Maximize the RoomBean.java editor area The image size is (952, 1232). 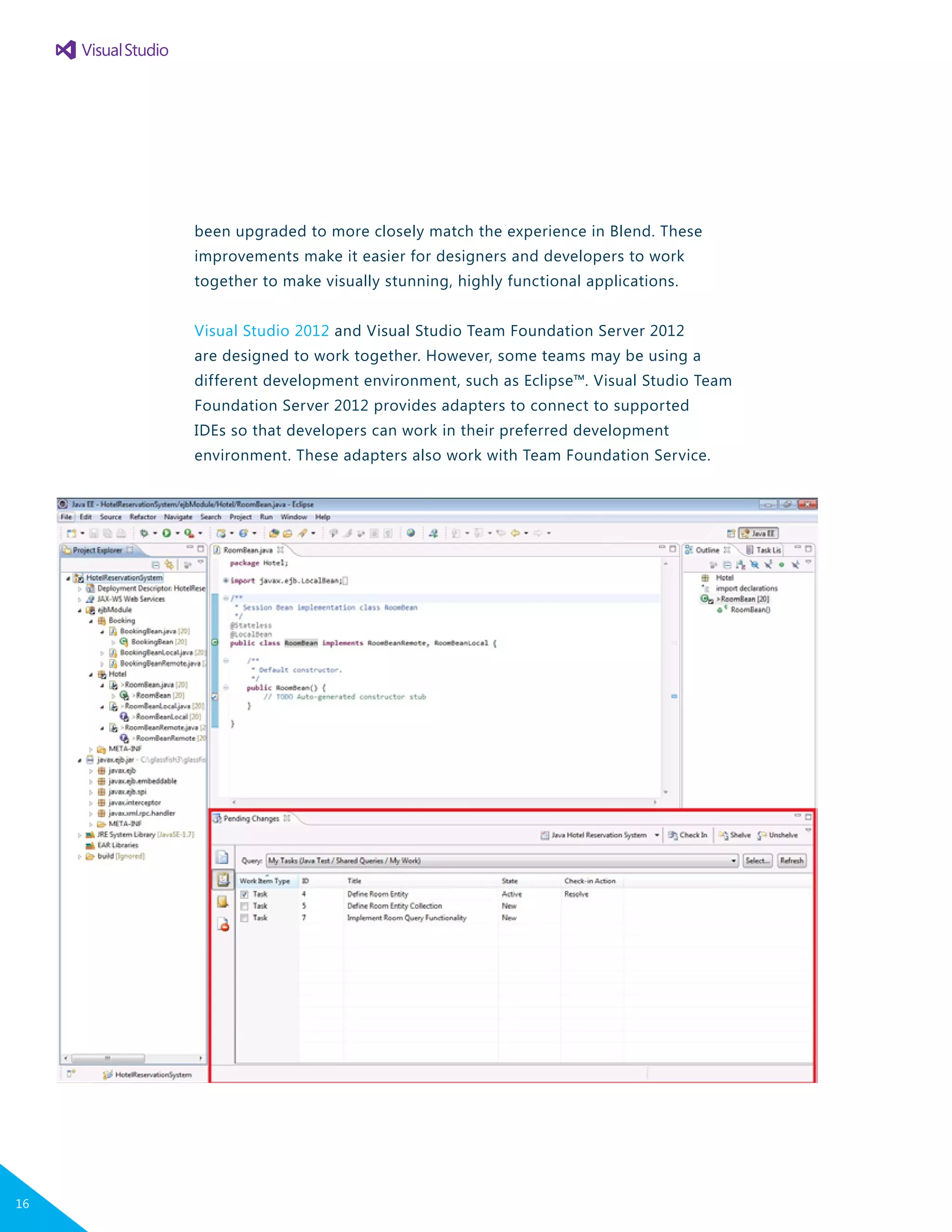tap(673, 548)
